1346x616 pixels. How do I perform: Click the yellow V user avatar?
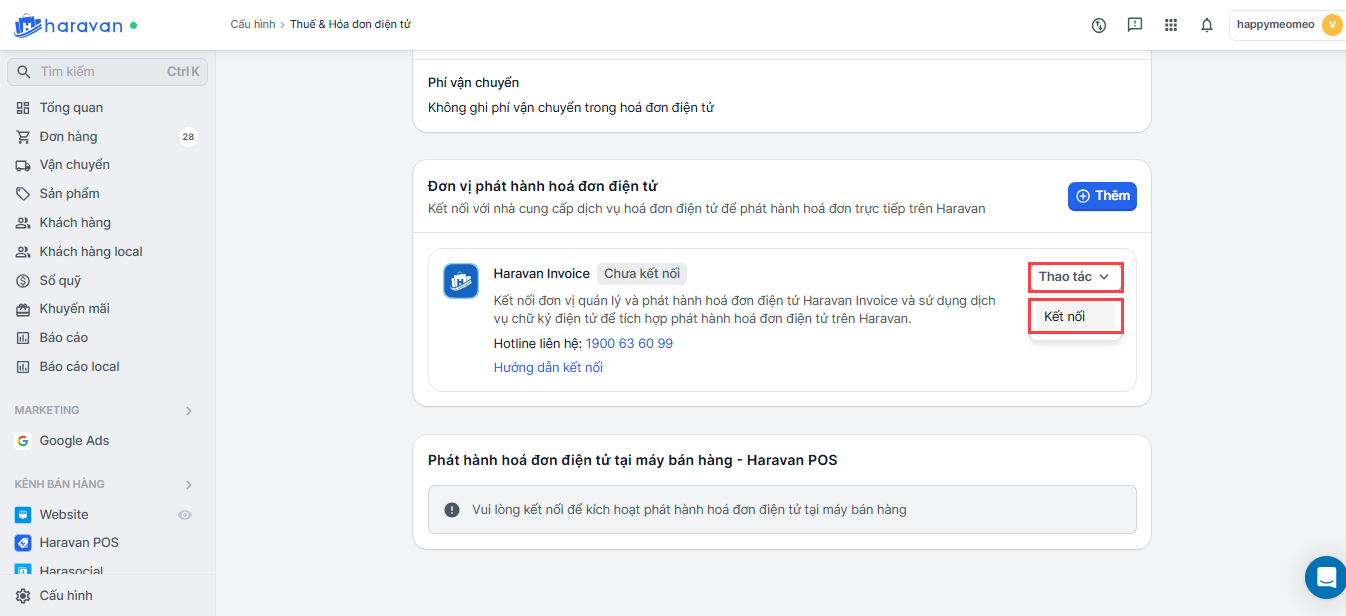[1332, 25]
